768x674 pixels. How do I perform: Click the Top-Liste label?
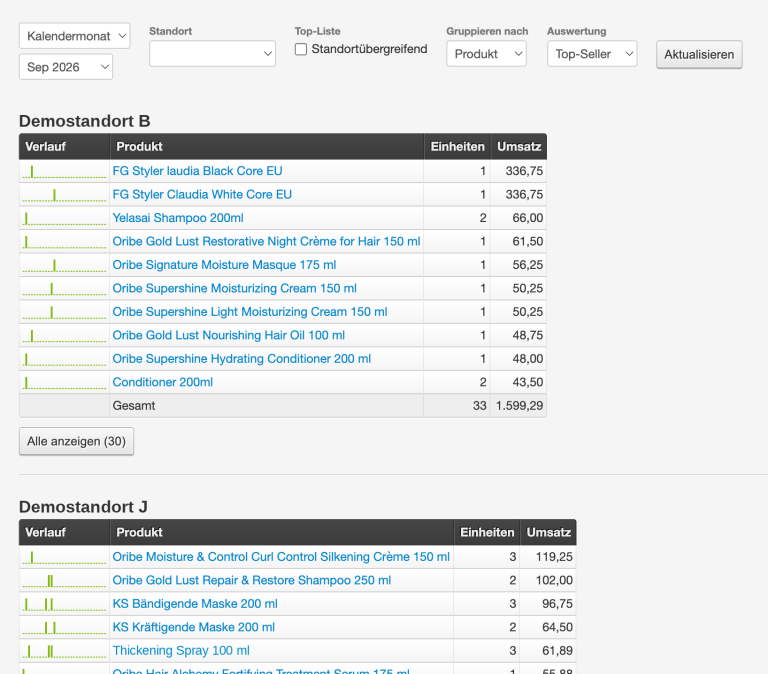[x=317, y=31]
